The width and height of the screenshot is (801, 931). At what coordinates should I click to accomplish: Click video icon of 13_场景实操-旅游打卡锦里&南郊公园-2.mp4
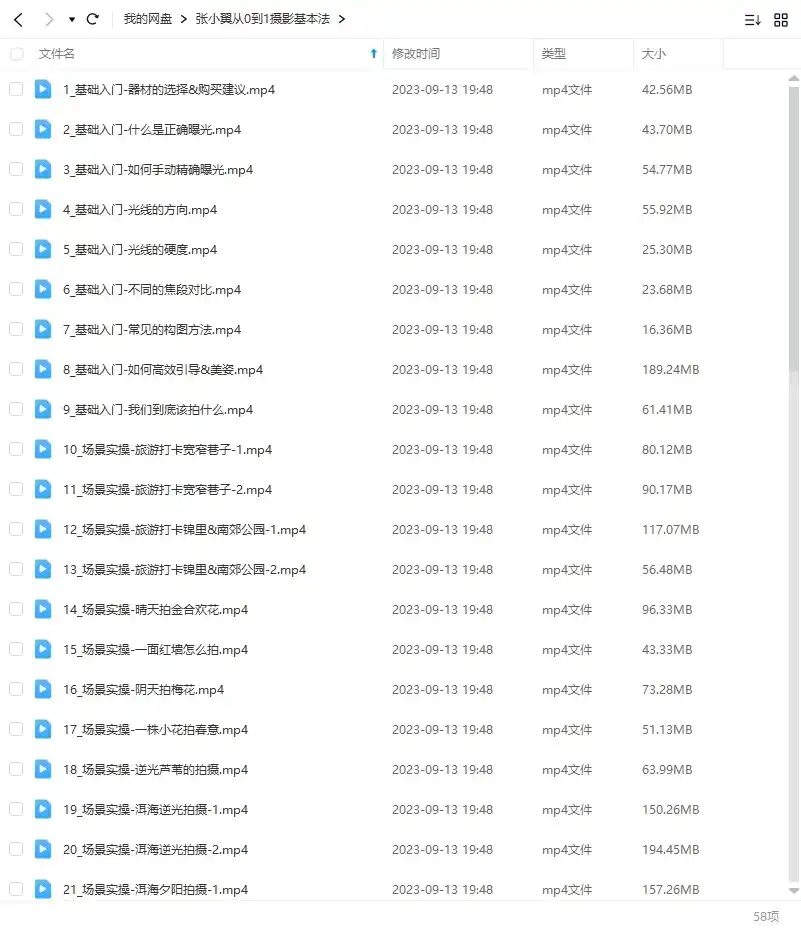click(43, 569)
